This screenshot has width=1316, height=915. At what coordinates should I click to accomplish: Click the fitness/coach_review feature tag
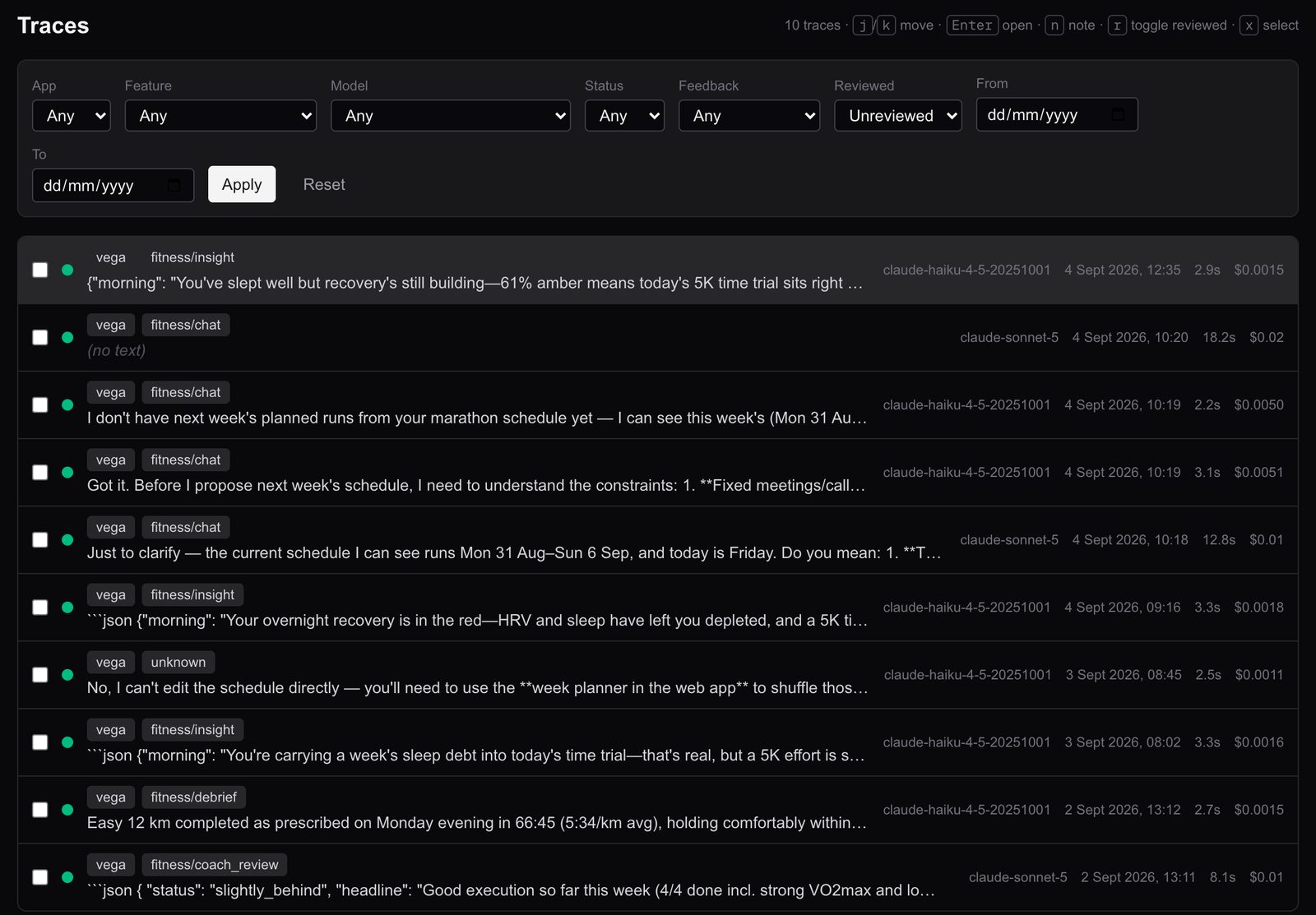tap(215, 864)
